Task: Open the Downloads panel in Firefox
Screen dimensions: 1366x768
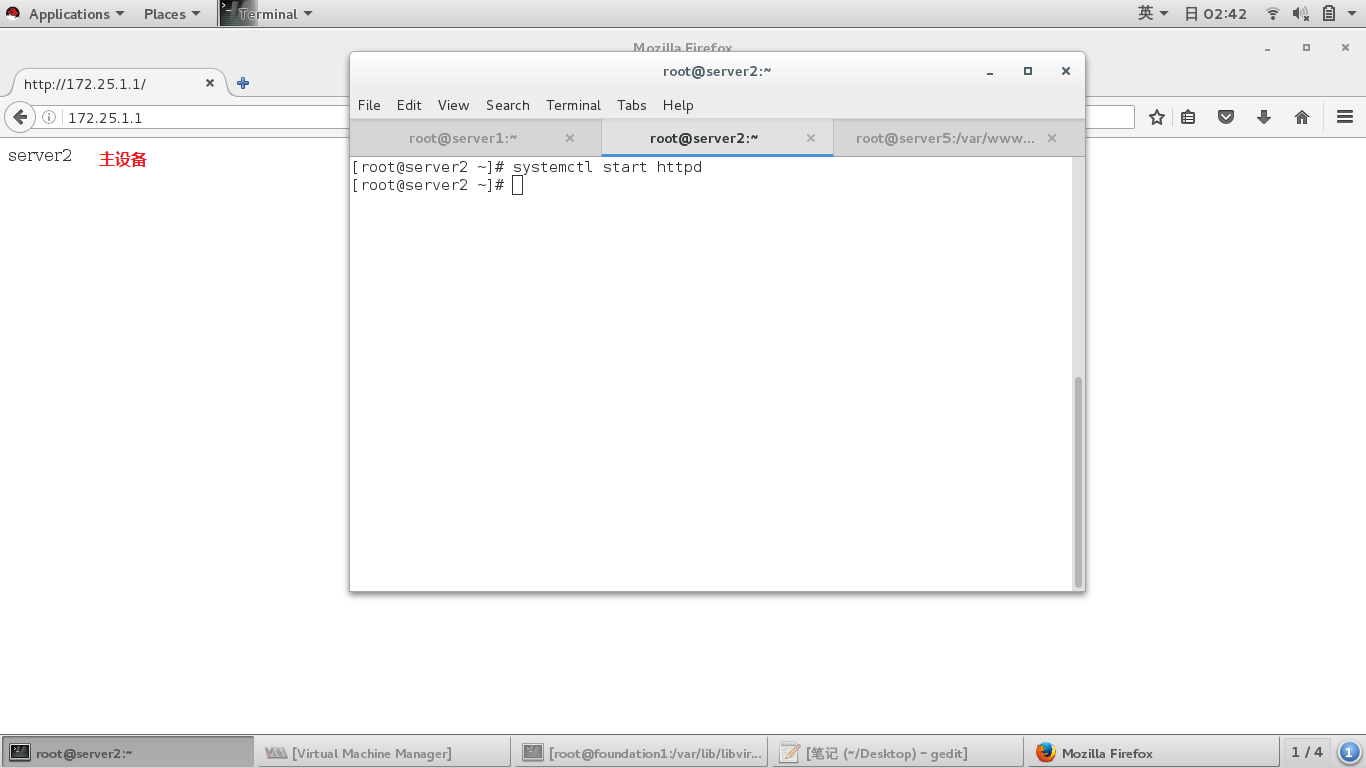Action: 1264,116
